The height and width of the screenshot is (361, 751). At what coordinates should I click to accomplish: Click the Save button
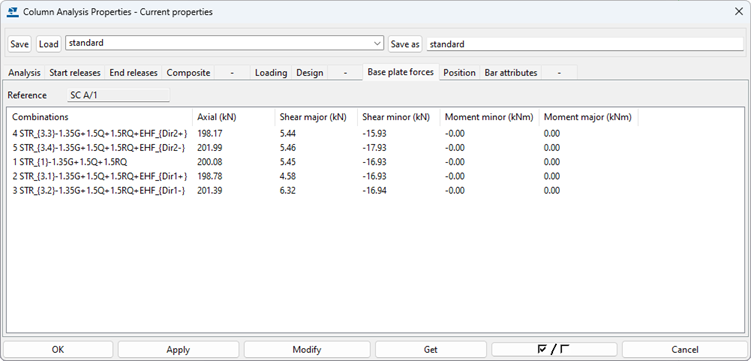click(x=20, y=44)
